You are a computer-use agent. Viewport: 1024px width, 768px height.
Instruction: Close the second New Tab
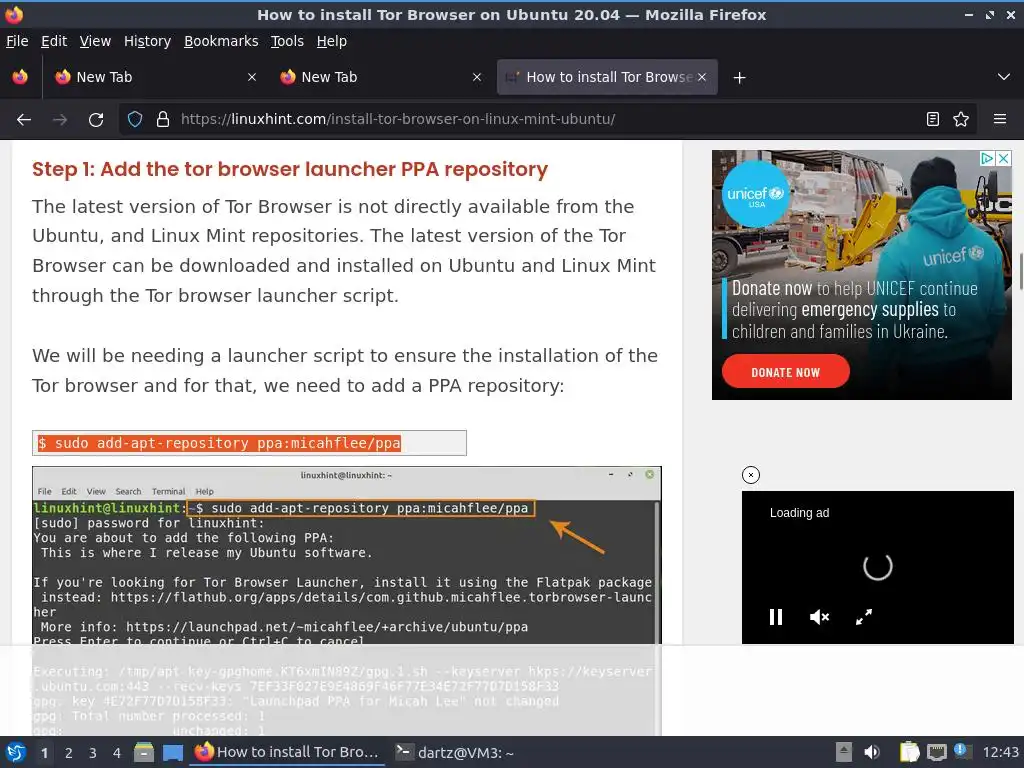477,77
